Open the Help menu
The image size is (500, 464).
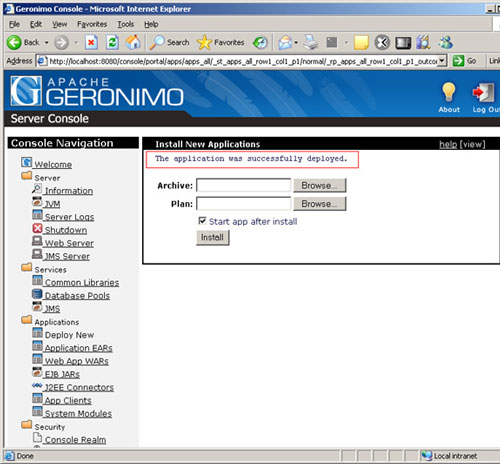151,24
